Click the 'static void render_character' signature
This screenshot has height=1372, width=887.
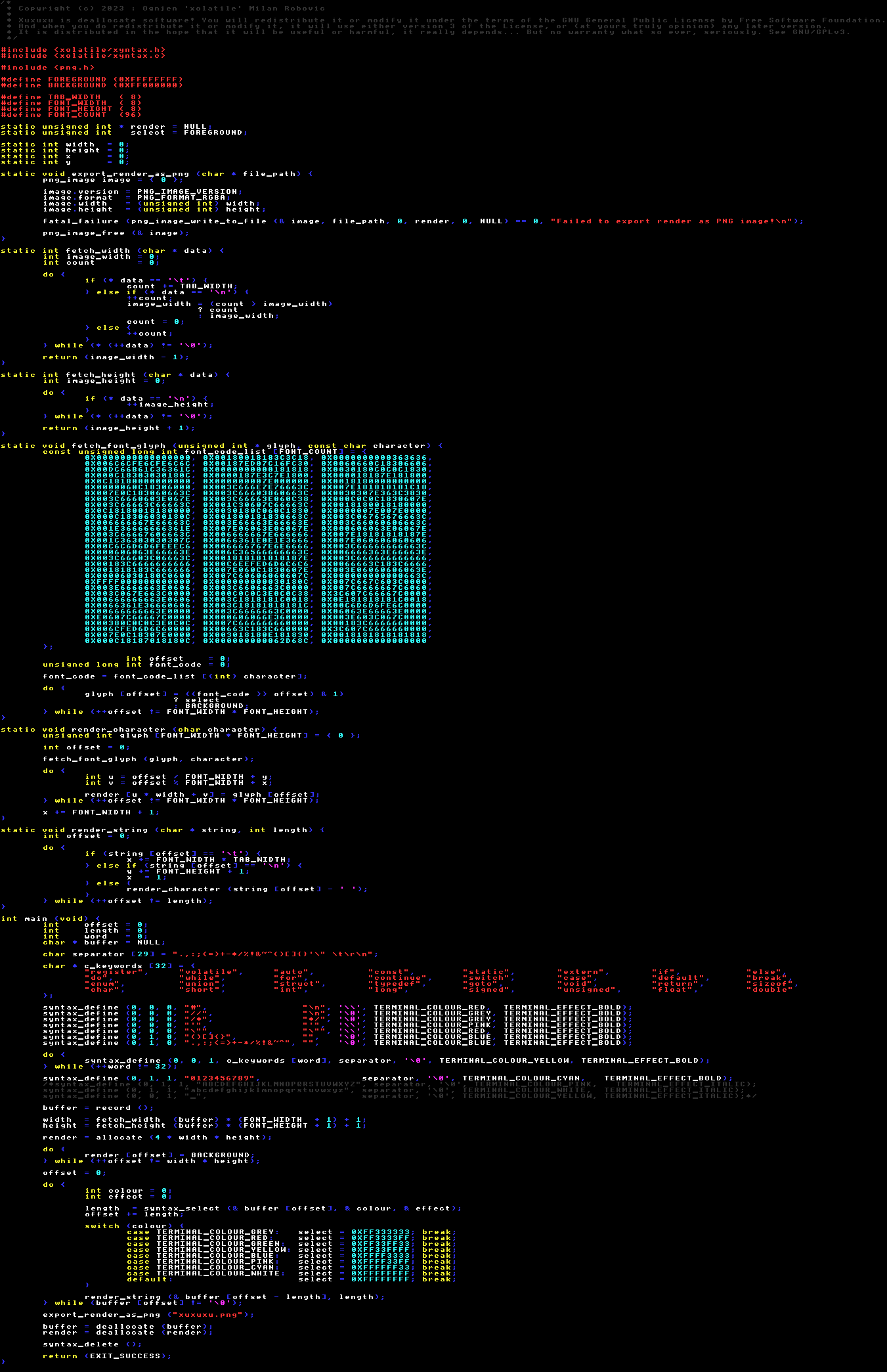tap(139, 730)
